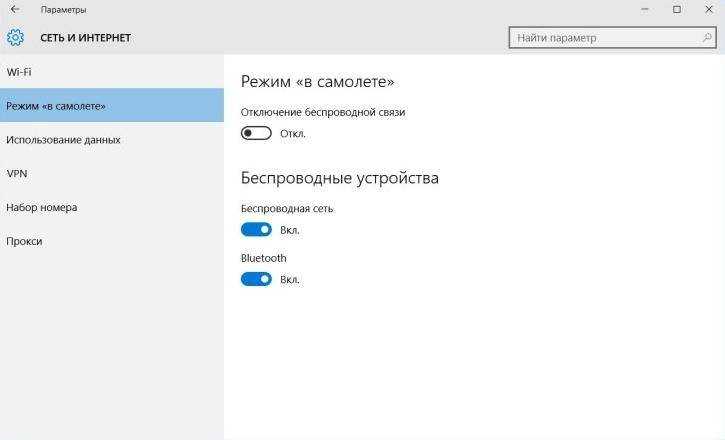Click the СЕТЬ И ИНТЕРНЕТ header title
725x440 pixels.
coord(86,38)
